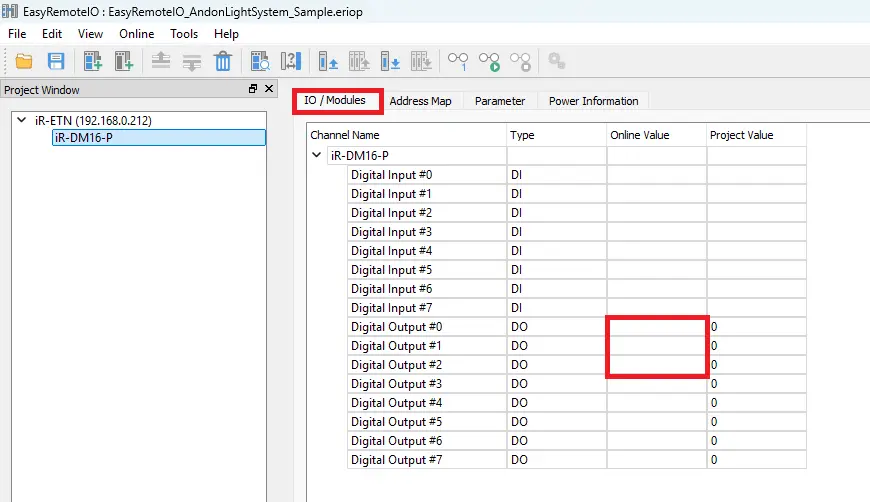This screenshot has height=502, width=870.
Task: Switch to the Address Map tab
Action: pos(420,101)
